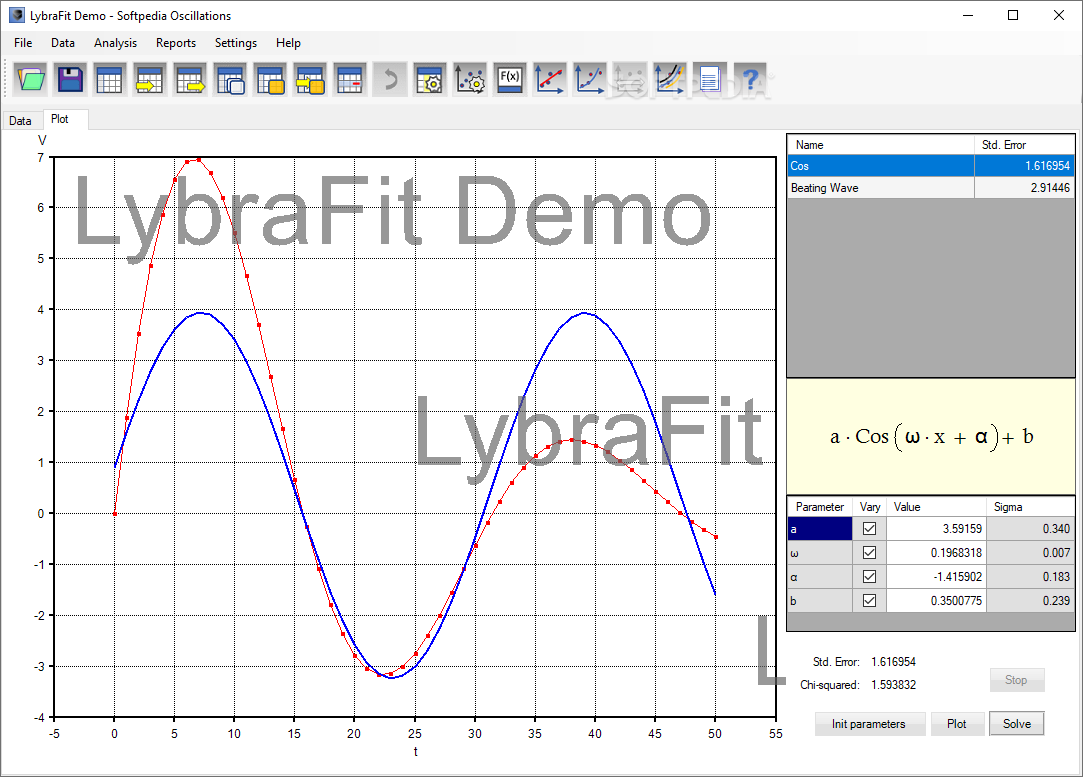The width and height of the screenshot is (1083, 777).
Task: Click the multi-curve comparison plot icon
Action: click(670, 79)
